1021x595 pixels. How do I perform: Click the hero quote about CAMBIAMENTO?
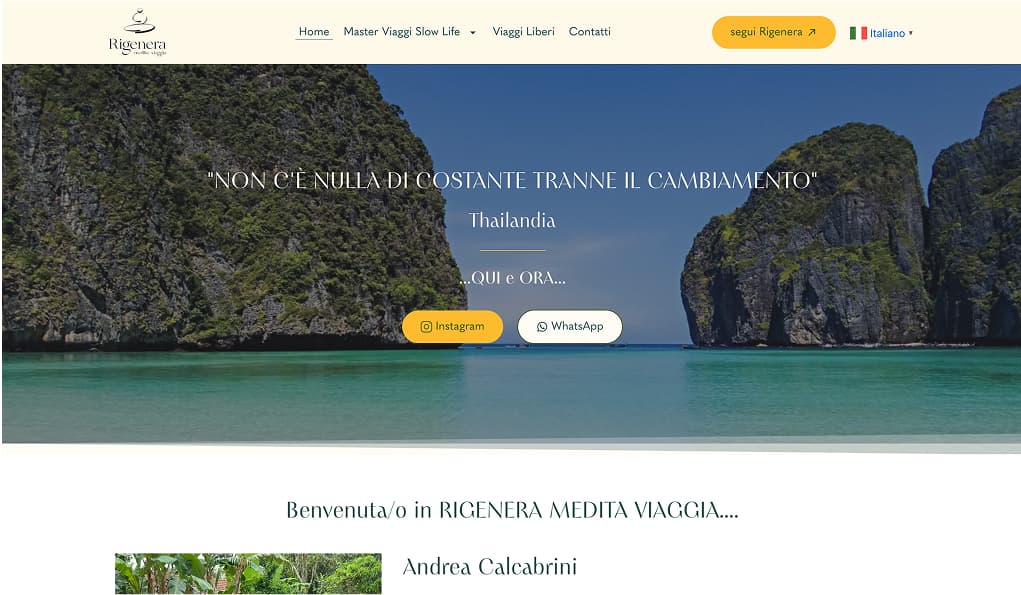tap(512, 180)
